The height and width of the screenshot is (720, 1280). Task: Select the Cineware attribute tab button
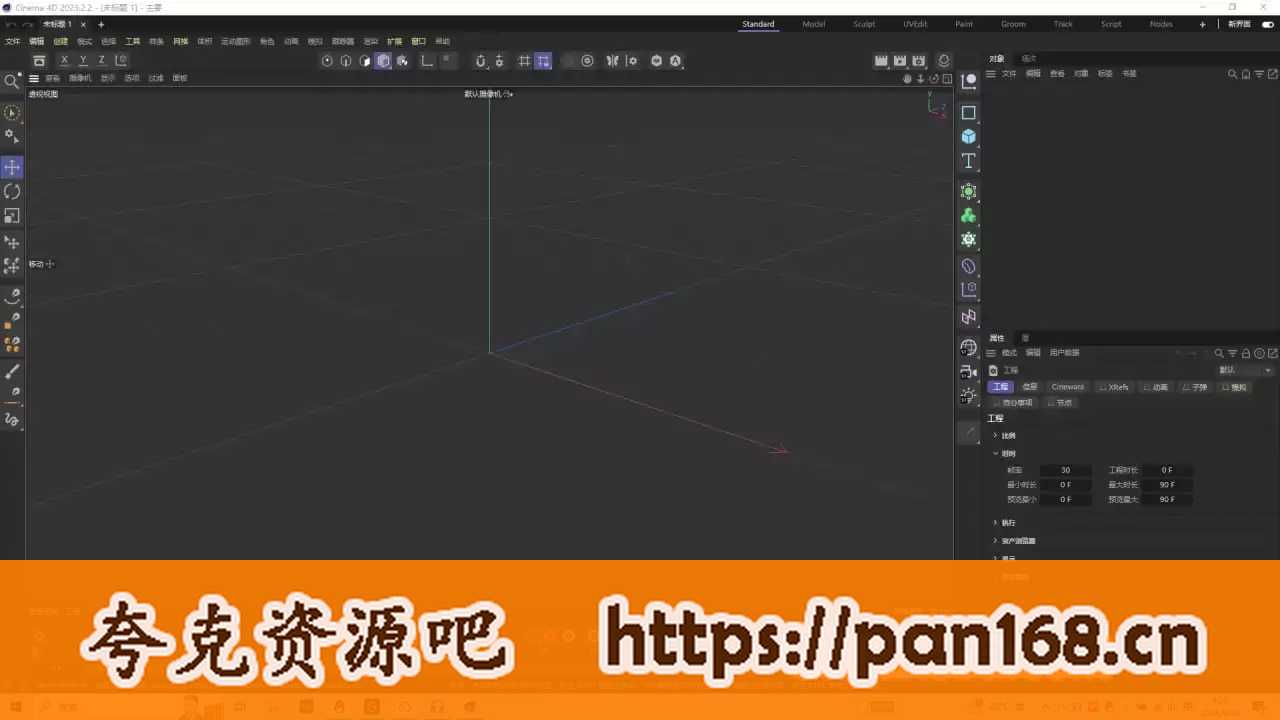pos(1067,387)
